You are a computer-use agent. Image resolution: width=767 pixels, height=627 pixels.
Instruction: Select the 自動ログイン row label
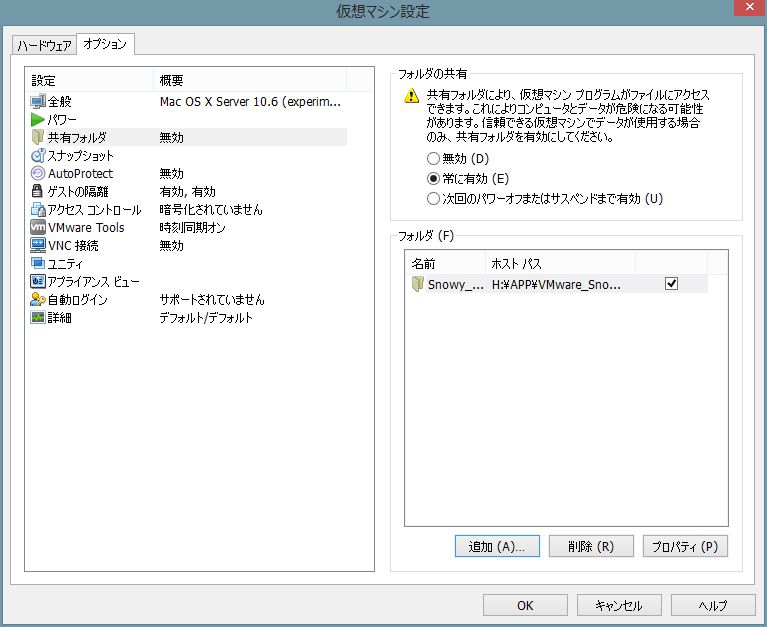click(x=77, y=299)
